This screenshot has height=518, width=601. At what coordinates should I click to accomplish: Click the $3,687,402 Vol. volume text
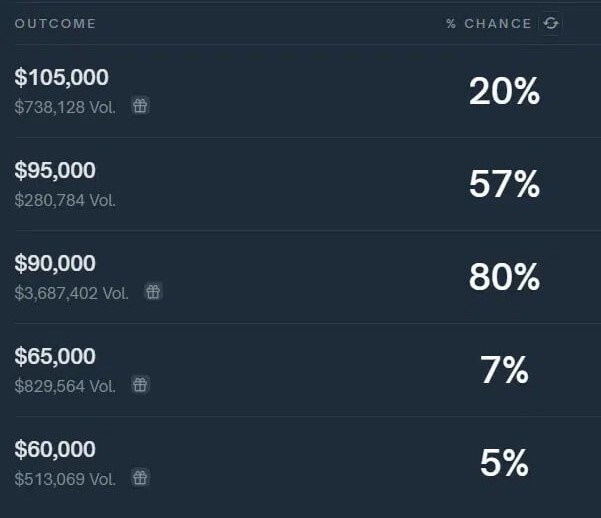71,293
